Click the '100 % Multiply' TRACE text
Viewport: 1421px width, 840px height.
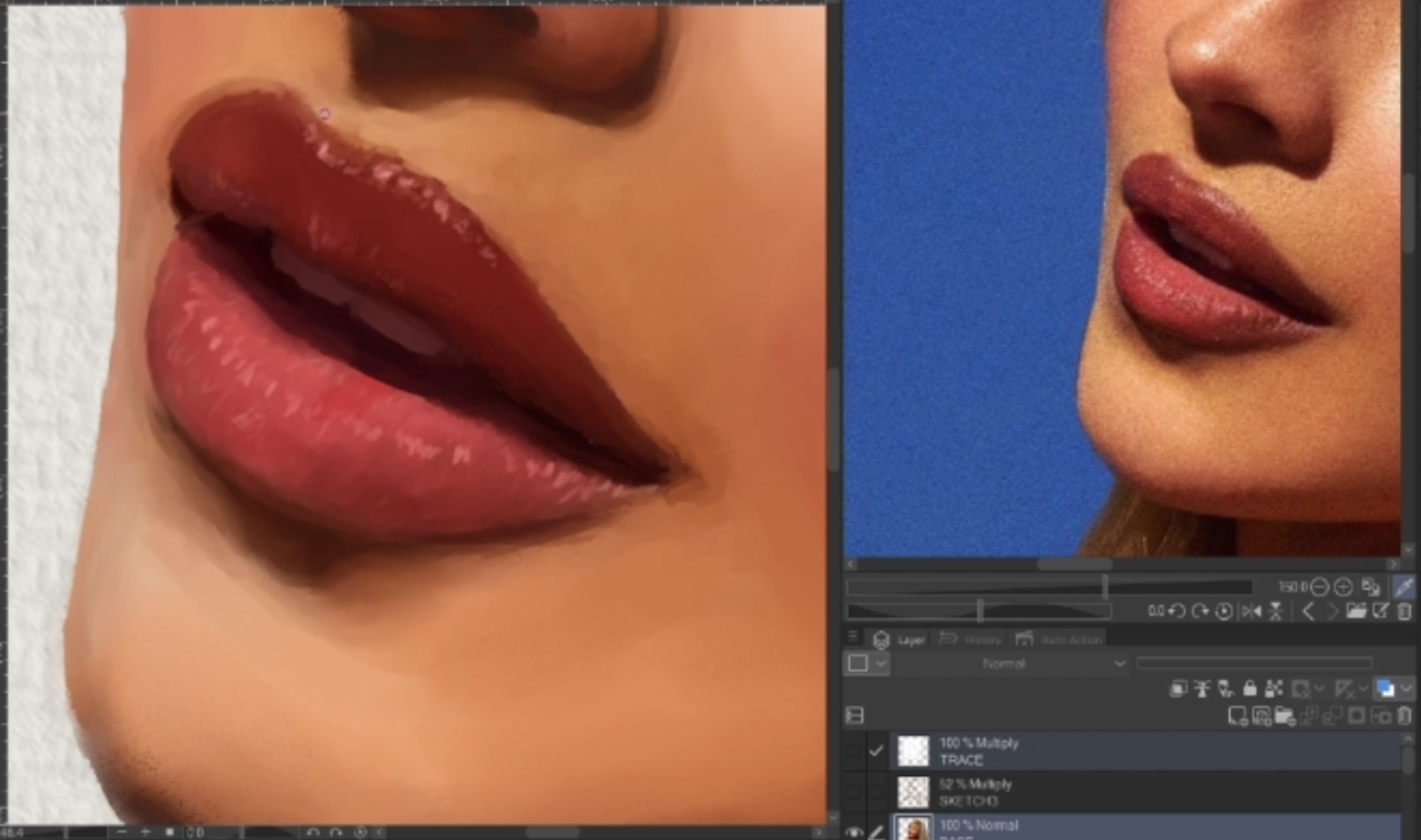[979, 743]
